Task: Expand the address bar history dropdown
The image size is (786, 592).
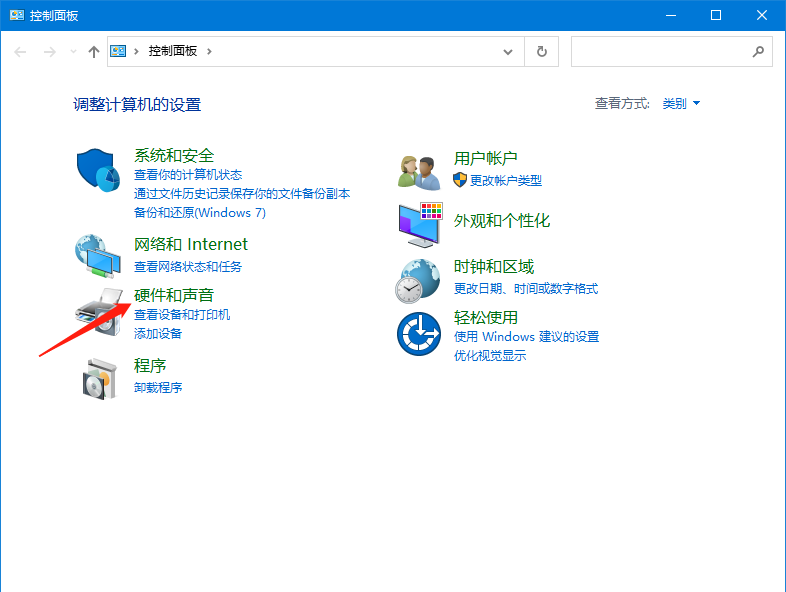Action: coord(509,51)
